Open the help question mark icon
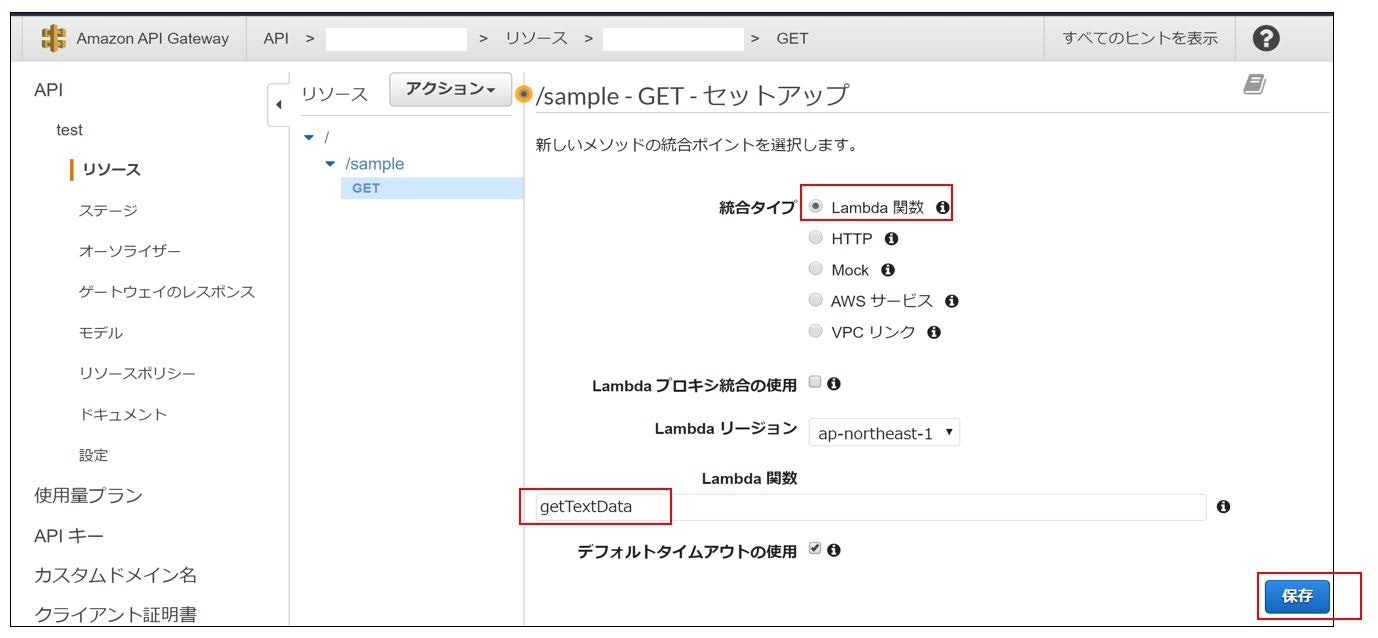The image size is (1378, 638). click(1266, 38)
